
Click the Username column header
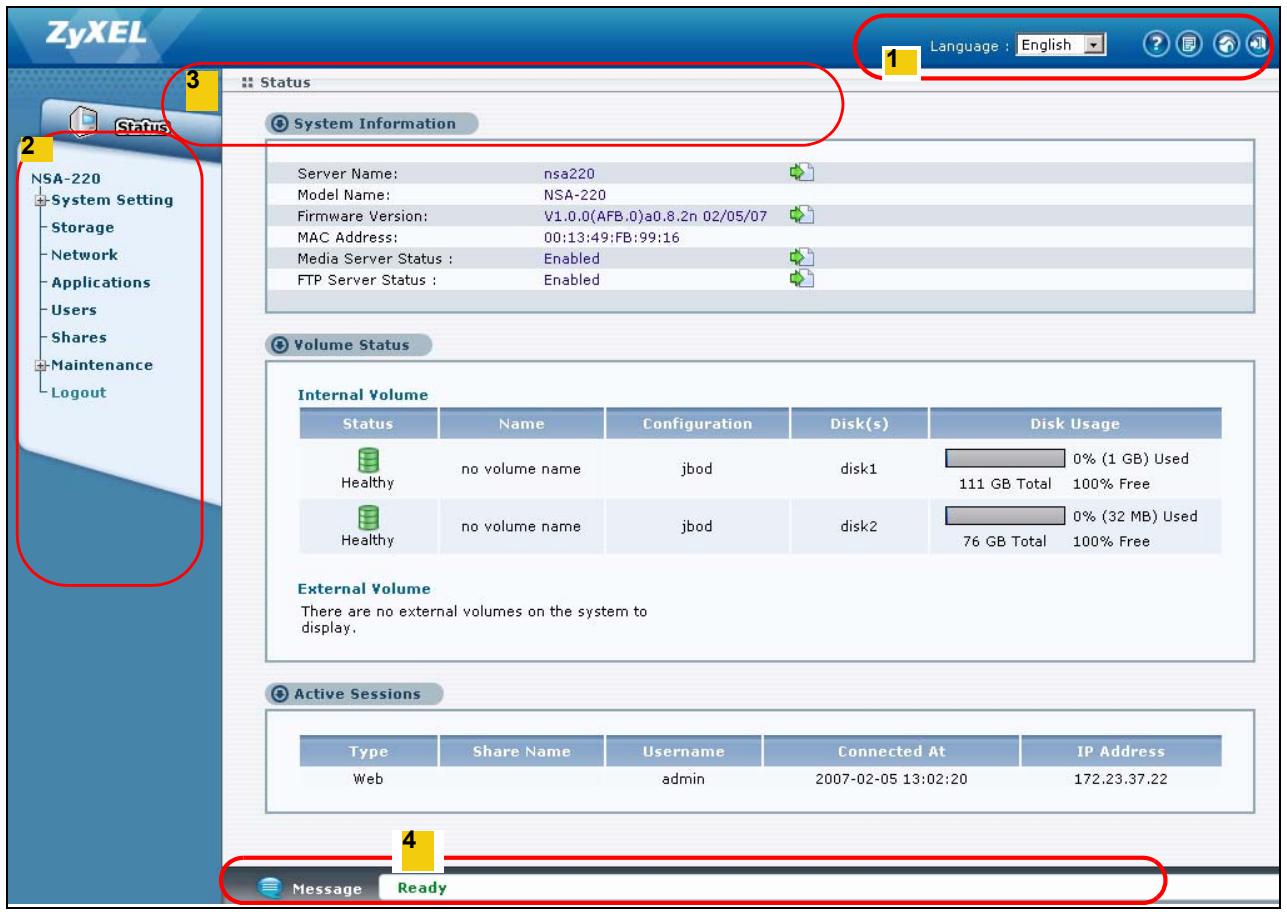(684, 750)
